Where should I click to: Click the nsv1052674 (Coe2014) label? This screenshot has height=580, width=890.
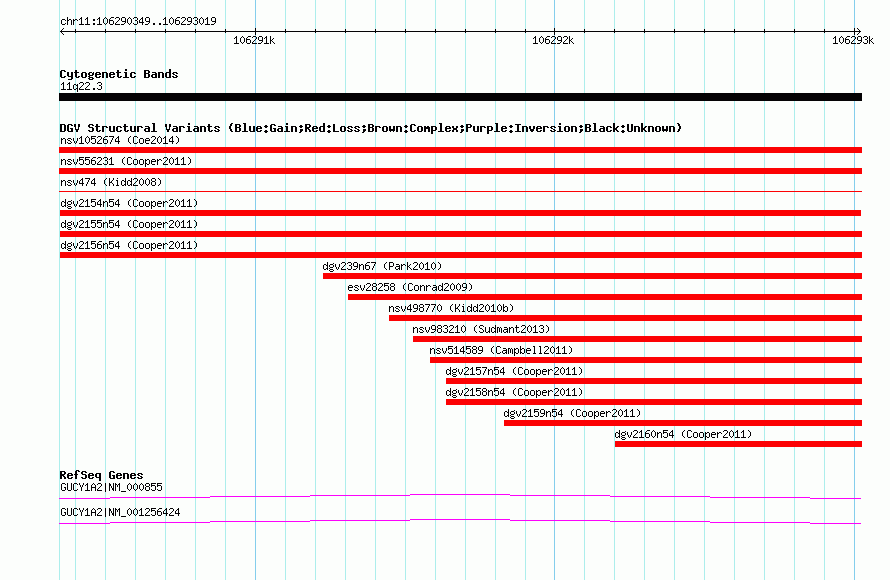tap(120, 140)
